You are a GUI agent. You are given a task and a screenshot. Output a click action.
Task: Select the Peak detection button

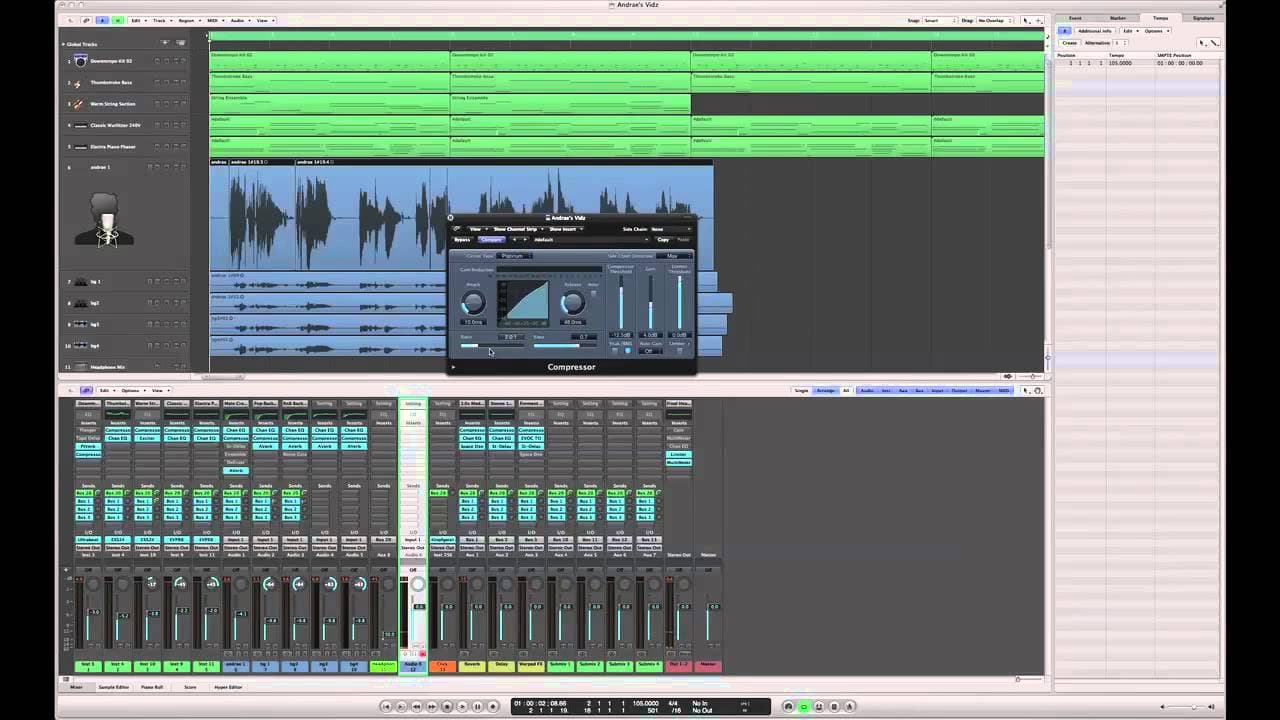coord(615,351)
